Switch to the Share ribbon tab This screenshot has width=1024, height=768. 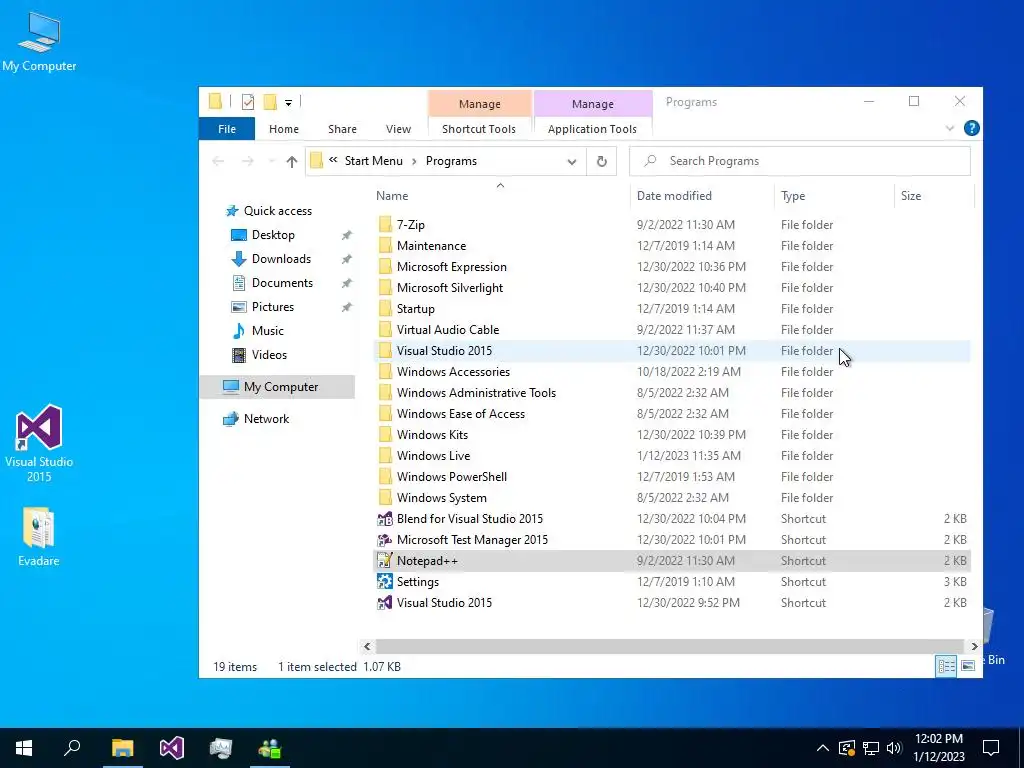coord(342,129)
